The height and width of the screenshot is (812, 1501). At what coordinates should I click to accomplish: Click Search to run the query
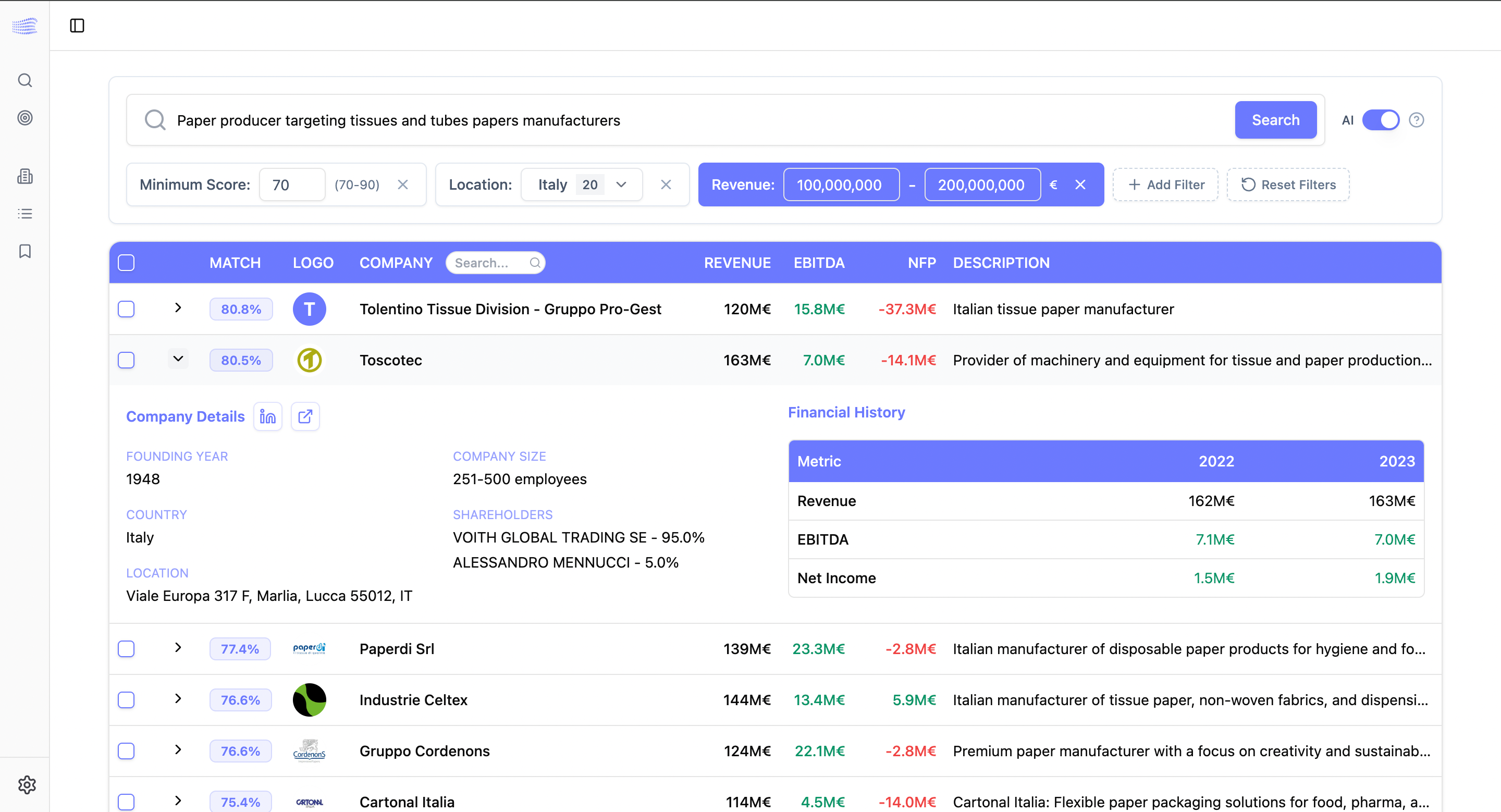[1275, 119]
